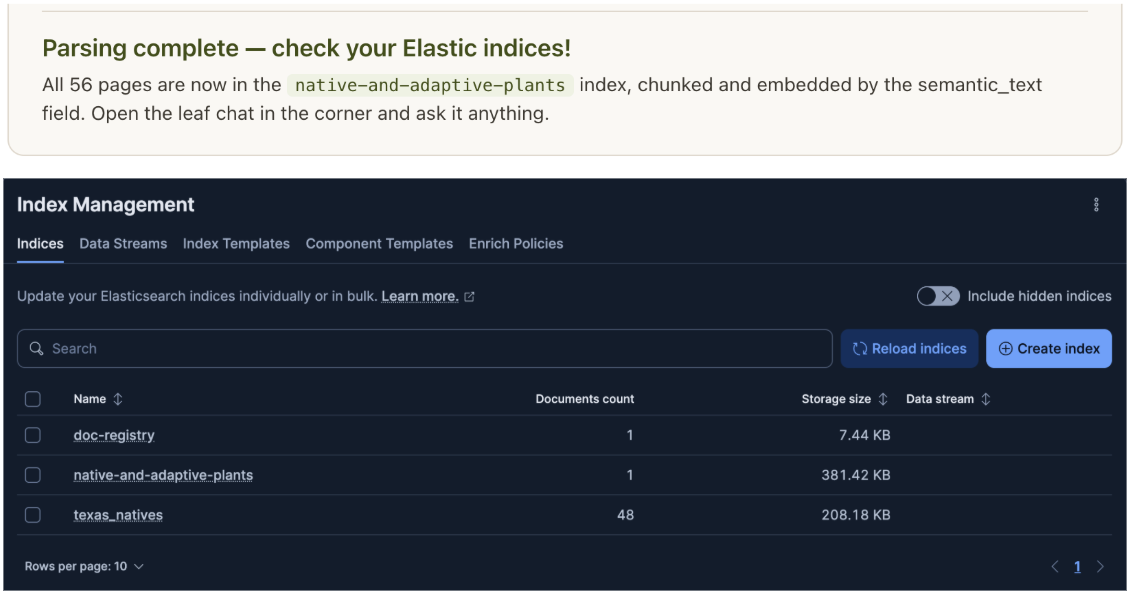The image size is (1130, 594).
Task: Click the Documents count column header
Action: 584,399
